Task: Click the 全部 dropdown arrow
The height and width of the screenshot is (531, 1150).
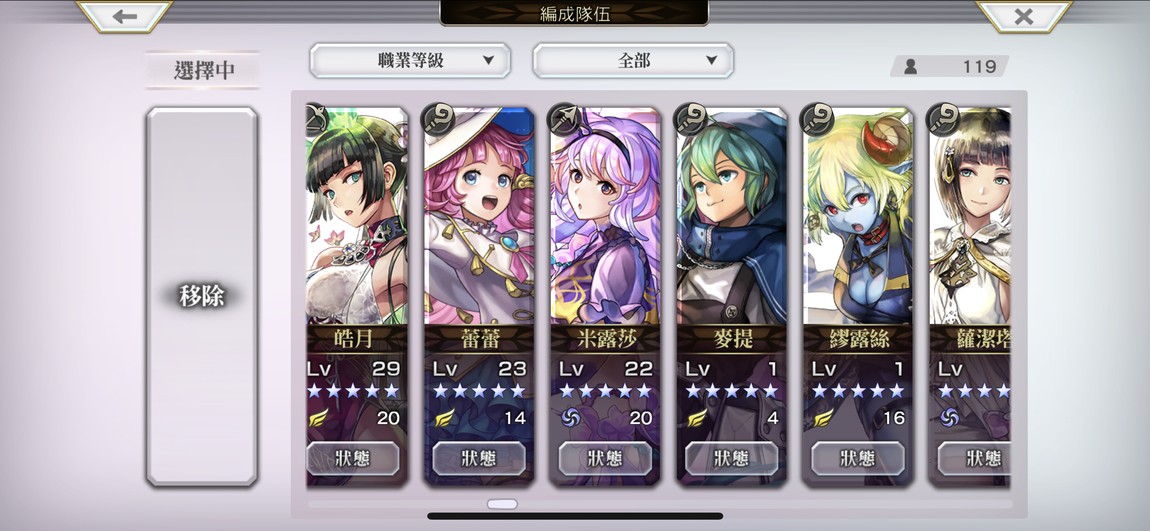Action: (711, 61)
